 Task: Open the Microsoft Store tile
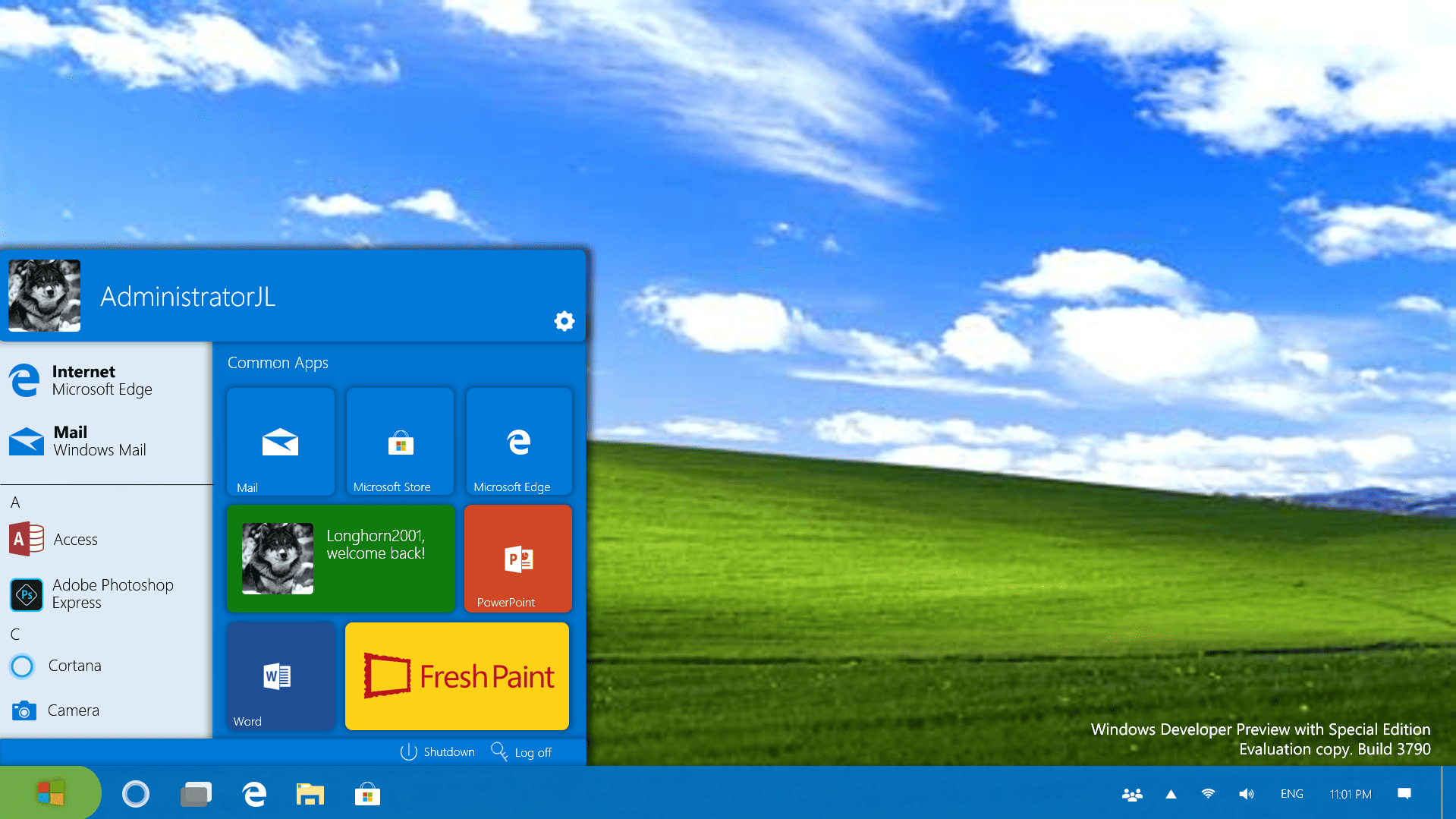pos(400,442)
